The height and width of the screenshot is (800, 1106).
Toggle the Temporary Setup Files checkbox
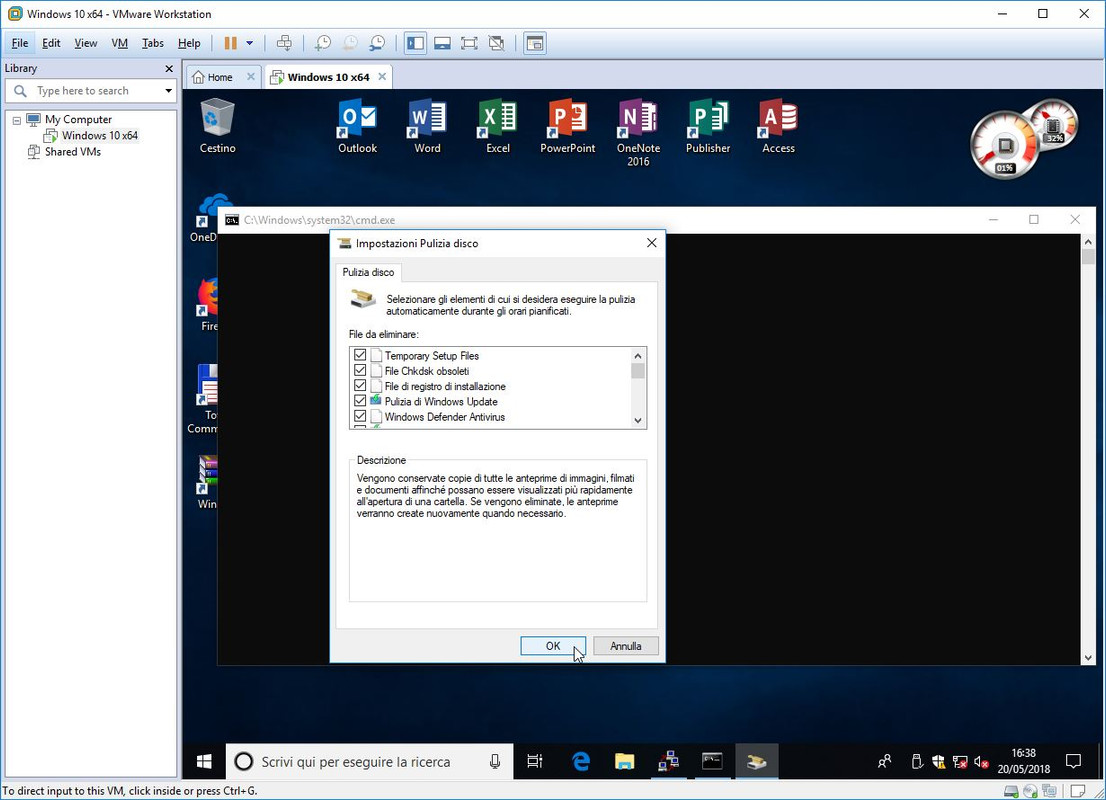360,355
